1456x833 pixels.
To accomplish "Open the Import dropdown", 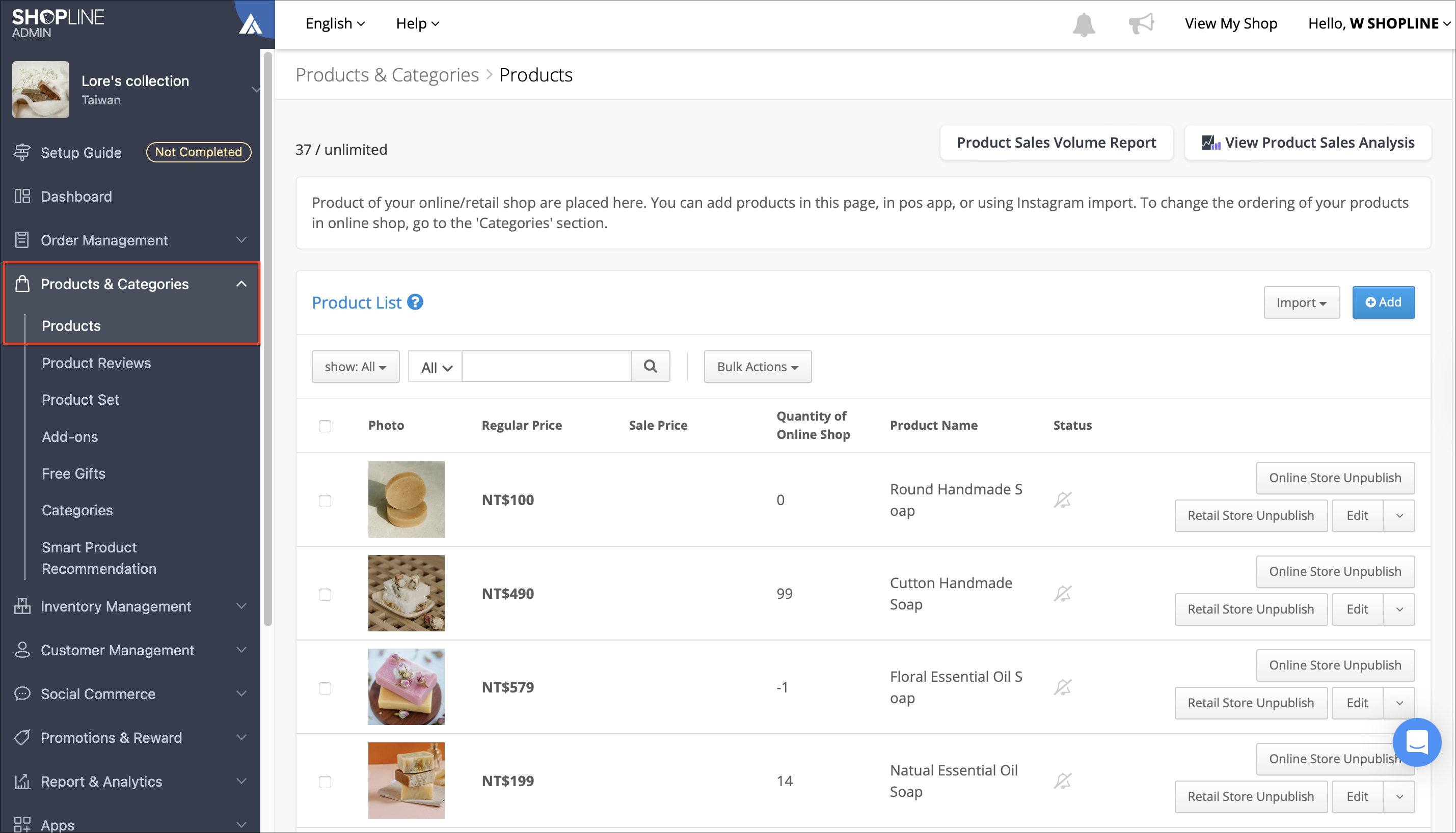I will click(x=1302, y=302).
